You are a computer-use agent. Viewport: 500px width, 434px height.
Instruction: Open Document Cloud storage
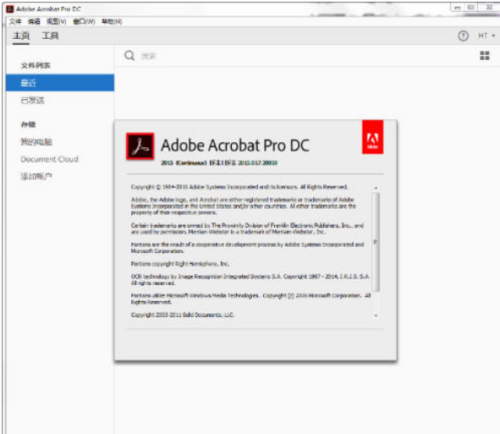(50, 159)
